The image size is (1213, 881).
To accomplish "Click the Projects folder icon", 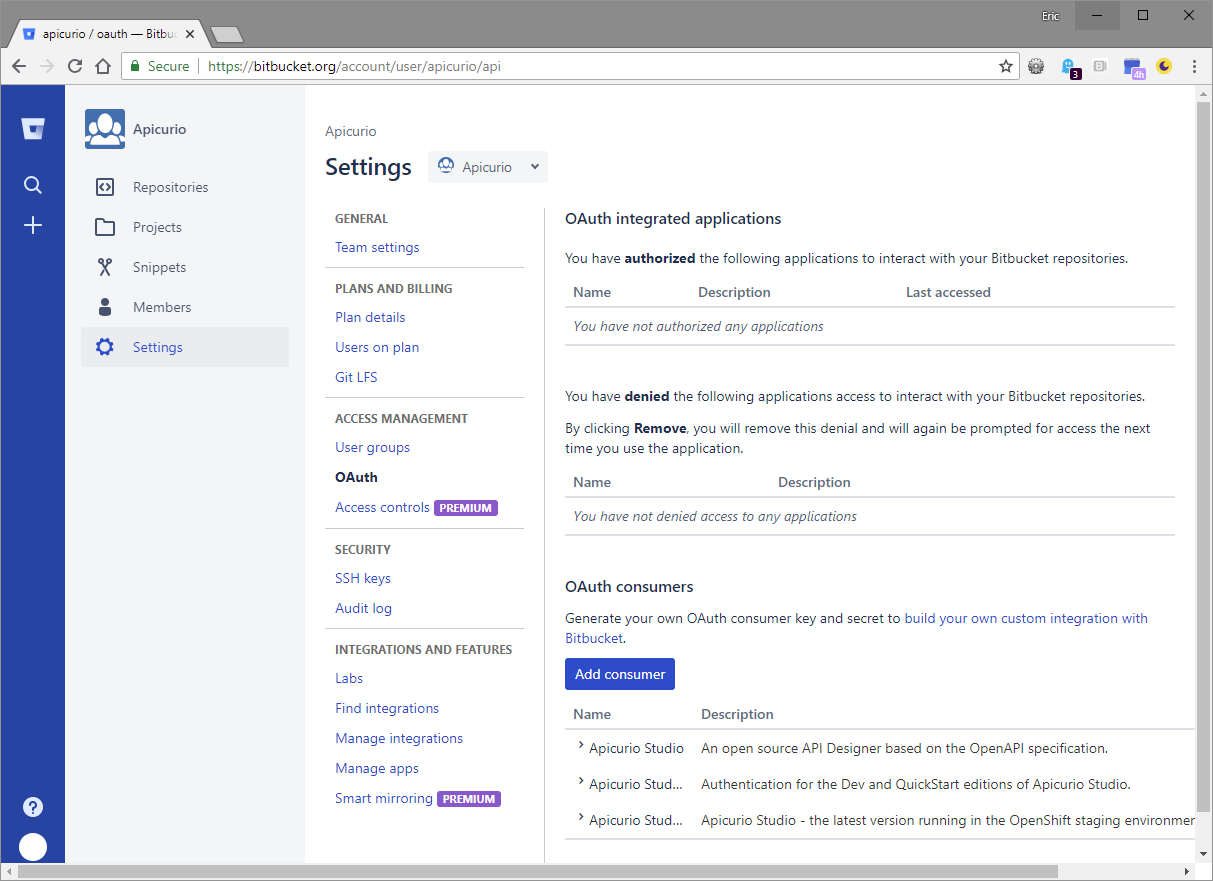I will 105,227.
